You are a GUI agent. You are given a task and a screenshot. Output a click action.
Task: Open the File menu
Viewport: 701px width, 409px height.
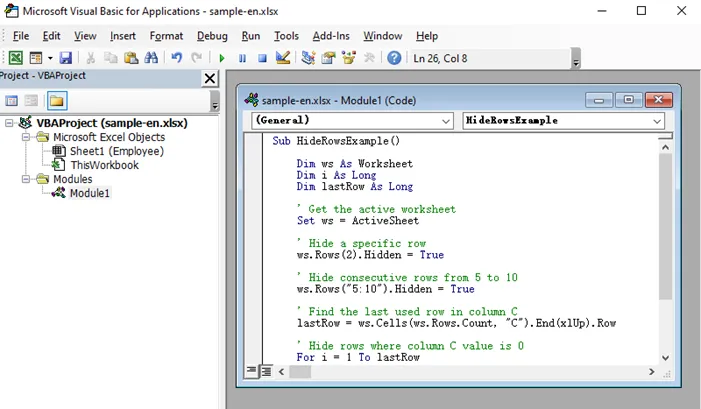pyautogui.click(x=21, y=36)
